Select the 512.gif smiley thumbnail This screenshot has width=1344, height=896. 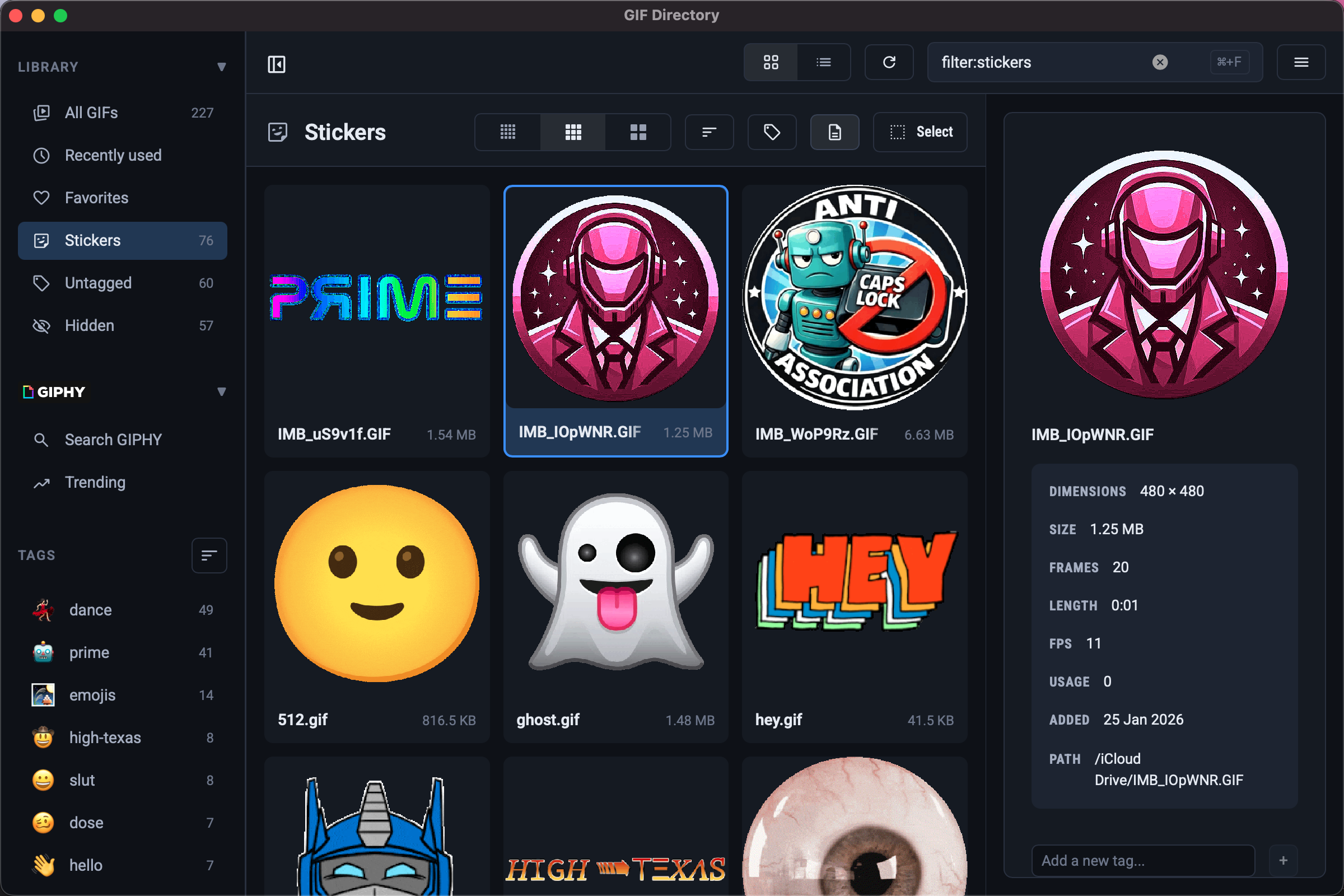(376, 607)
